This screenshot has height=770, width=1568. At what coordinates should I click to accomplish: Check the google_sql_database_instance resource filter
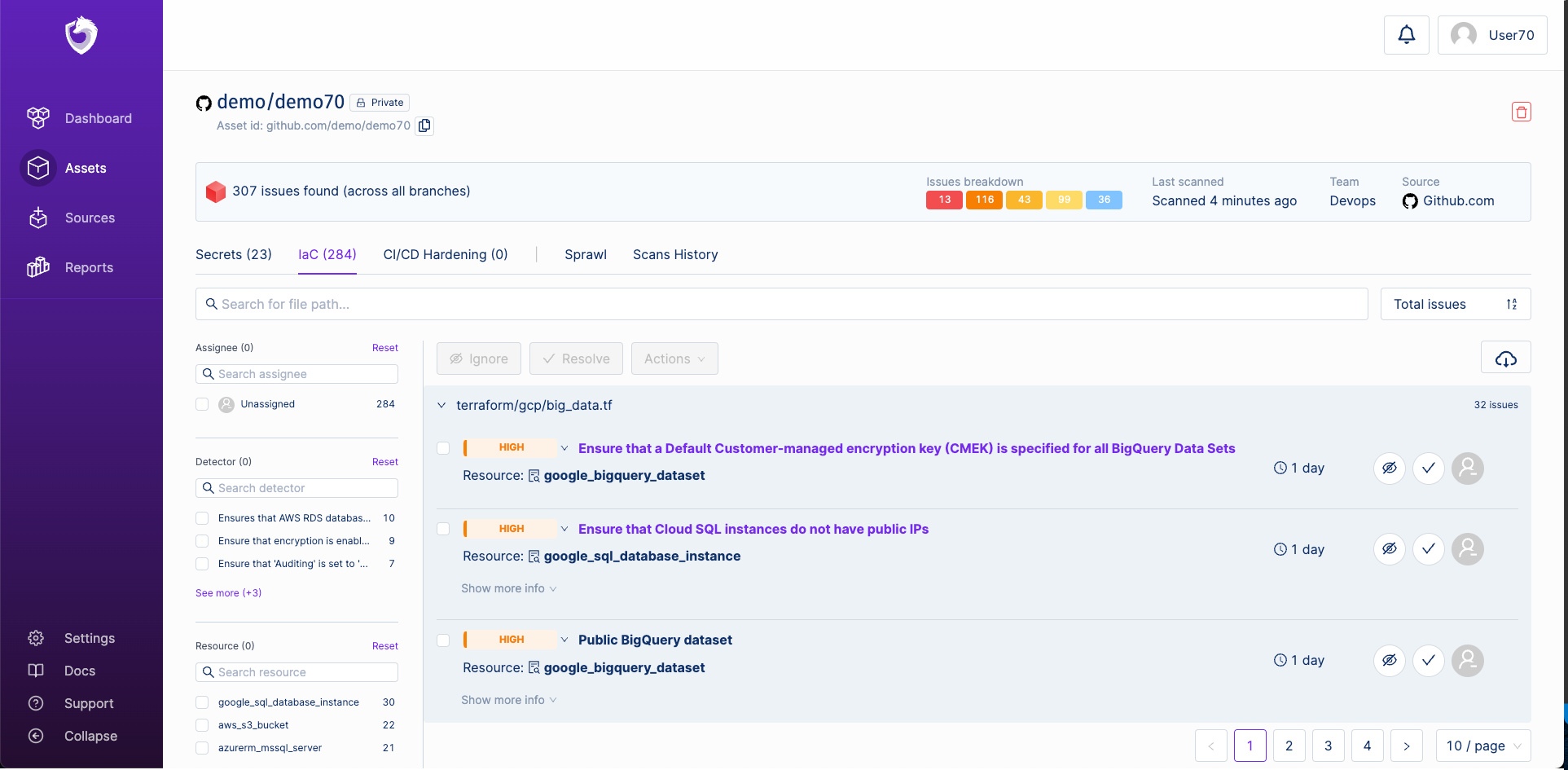pyautogui.click(x=202, y=702)
